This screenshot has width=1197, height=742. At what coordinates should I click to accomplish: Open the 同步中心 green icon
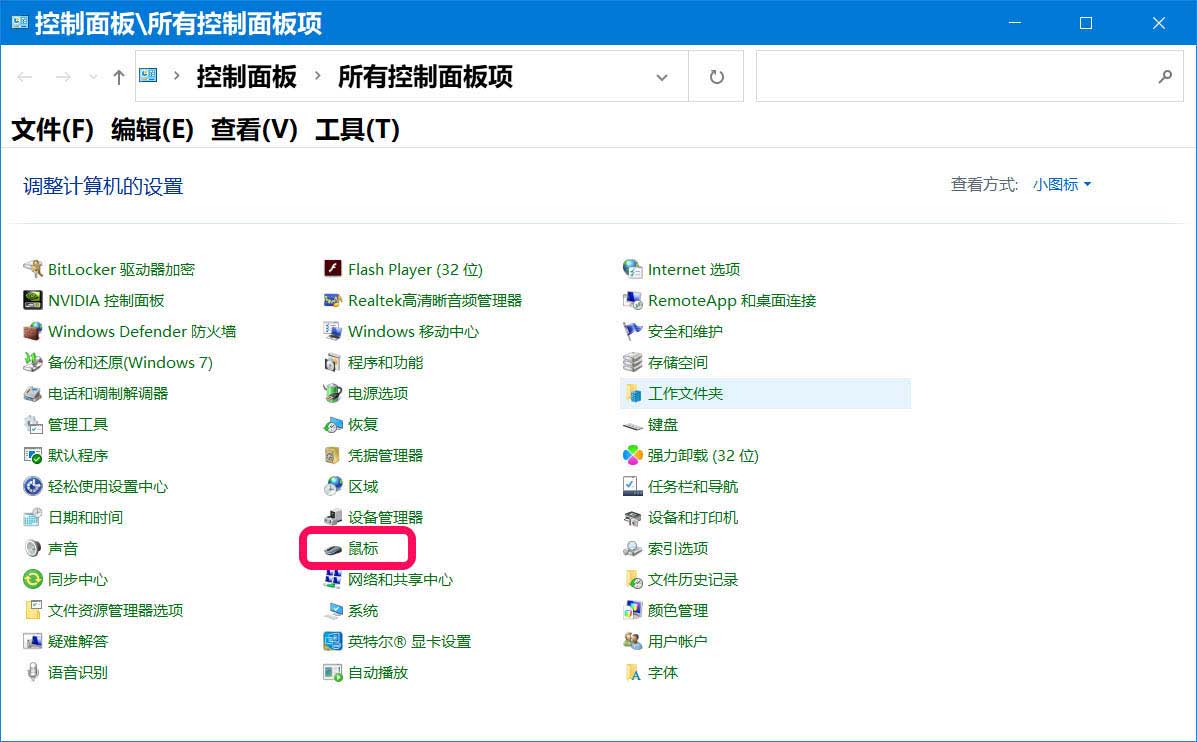pos(33,579)
